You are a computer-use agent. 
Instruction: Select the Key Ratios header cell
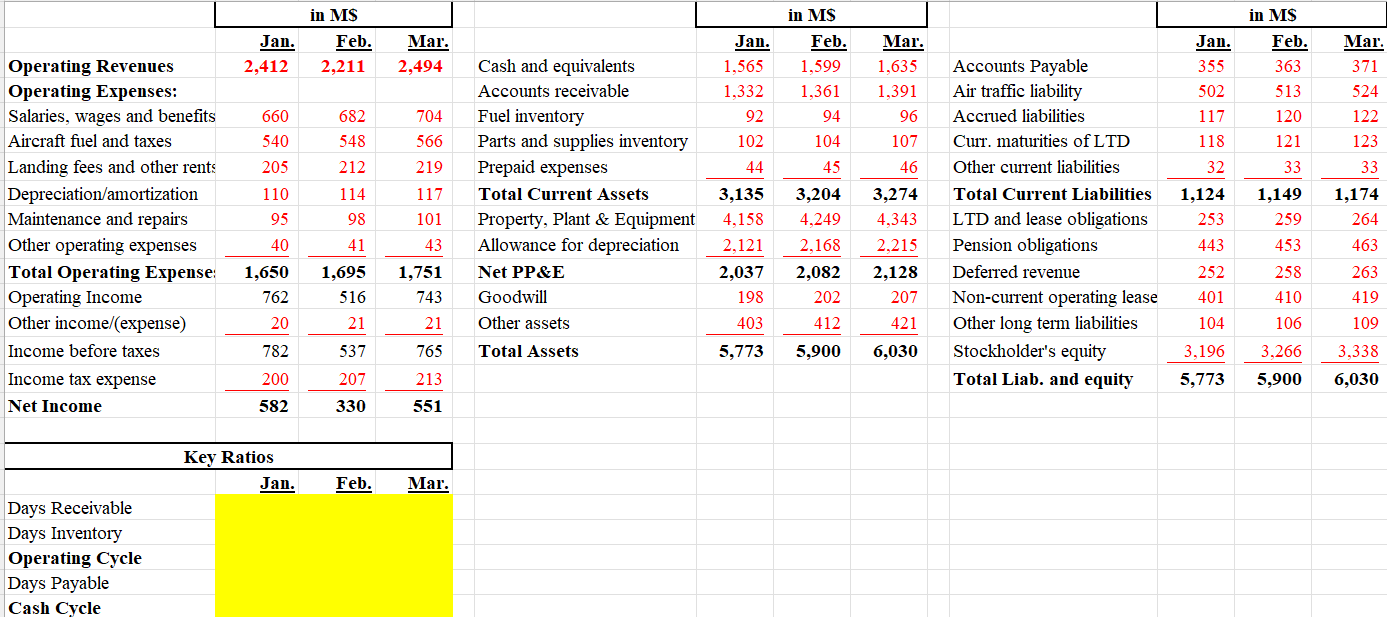[x=229, y=457]
